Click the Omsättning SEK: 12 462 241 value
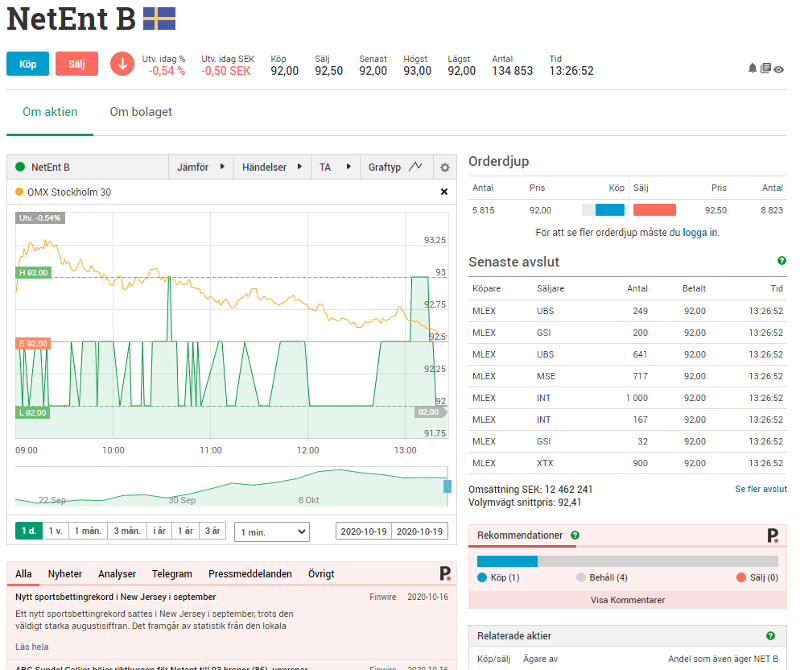800x670 pixels. coord(531,489)
